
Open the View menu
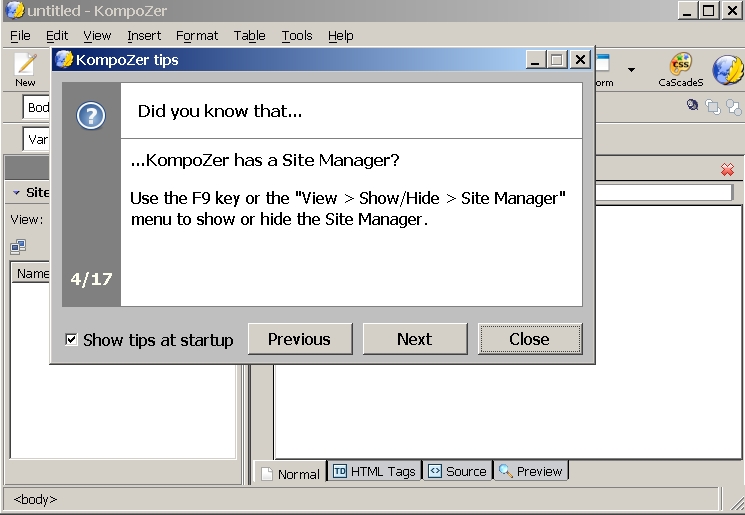point(97,36)
